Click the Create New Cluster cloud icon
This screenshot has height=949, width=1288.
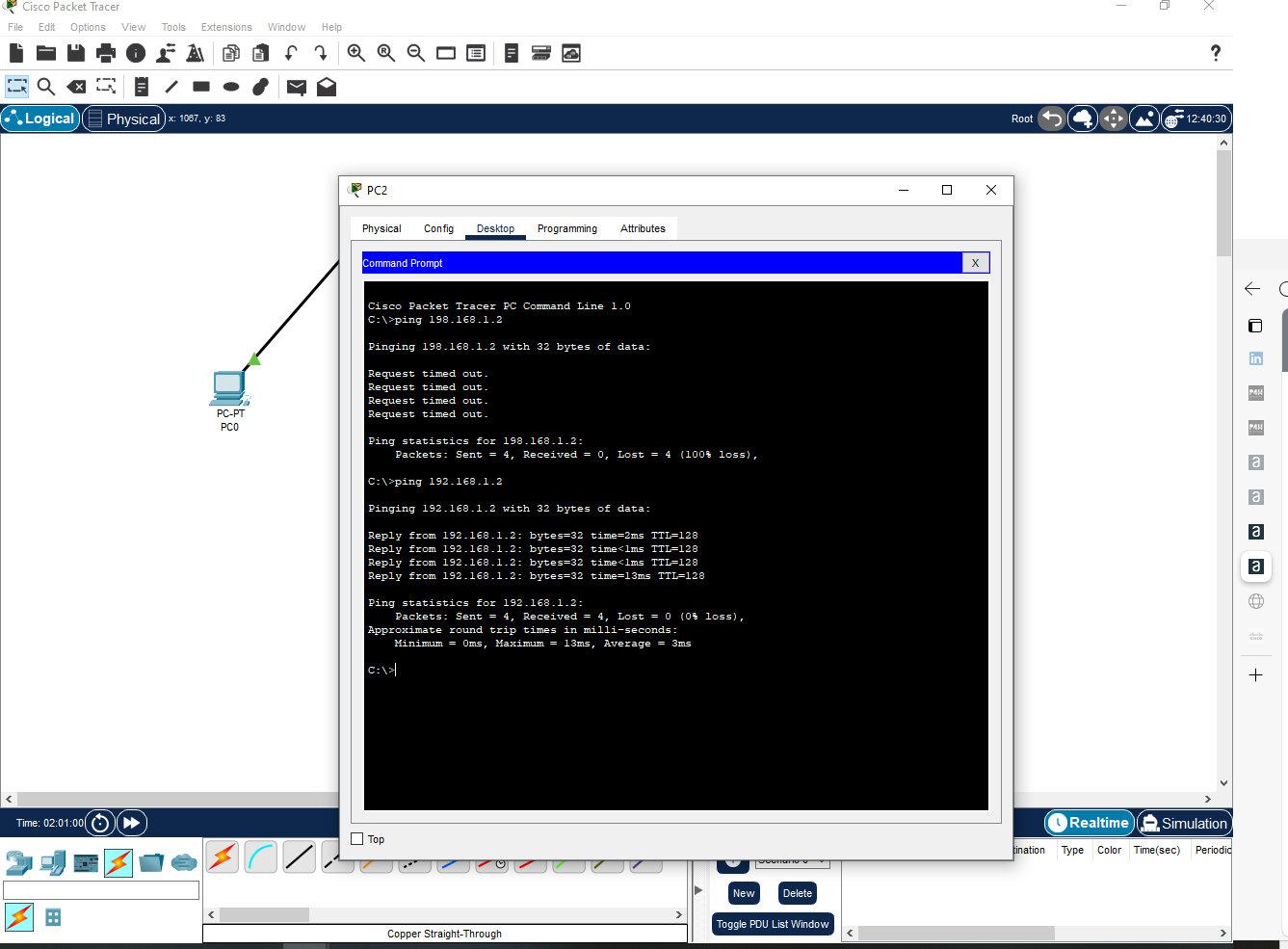pyautogui.click(x=1083, y=119)
